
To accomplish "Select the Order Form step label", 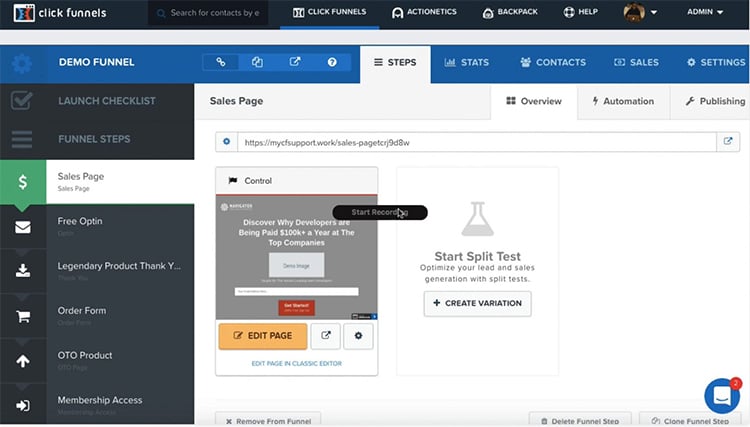I will [x=82, y=311].
